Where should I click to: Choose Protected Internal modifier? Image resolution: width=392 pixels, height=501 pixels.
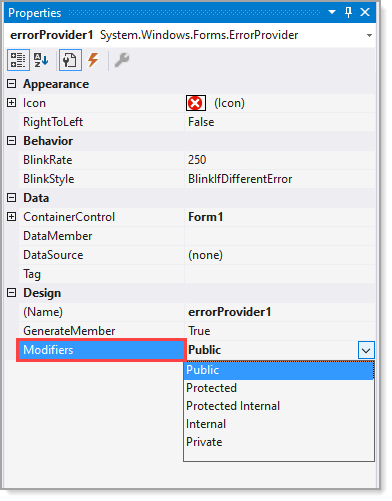[279, 406]
